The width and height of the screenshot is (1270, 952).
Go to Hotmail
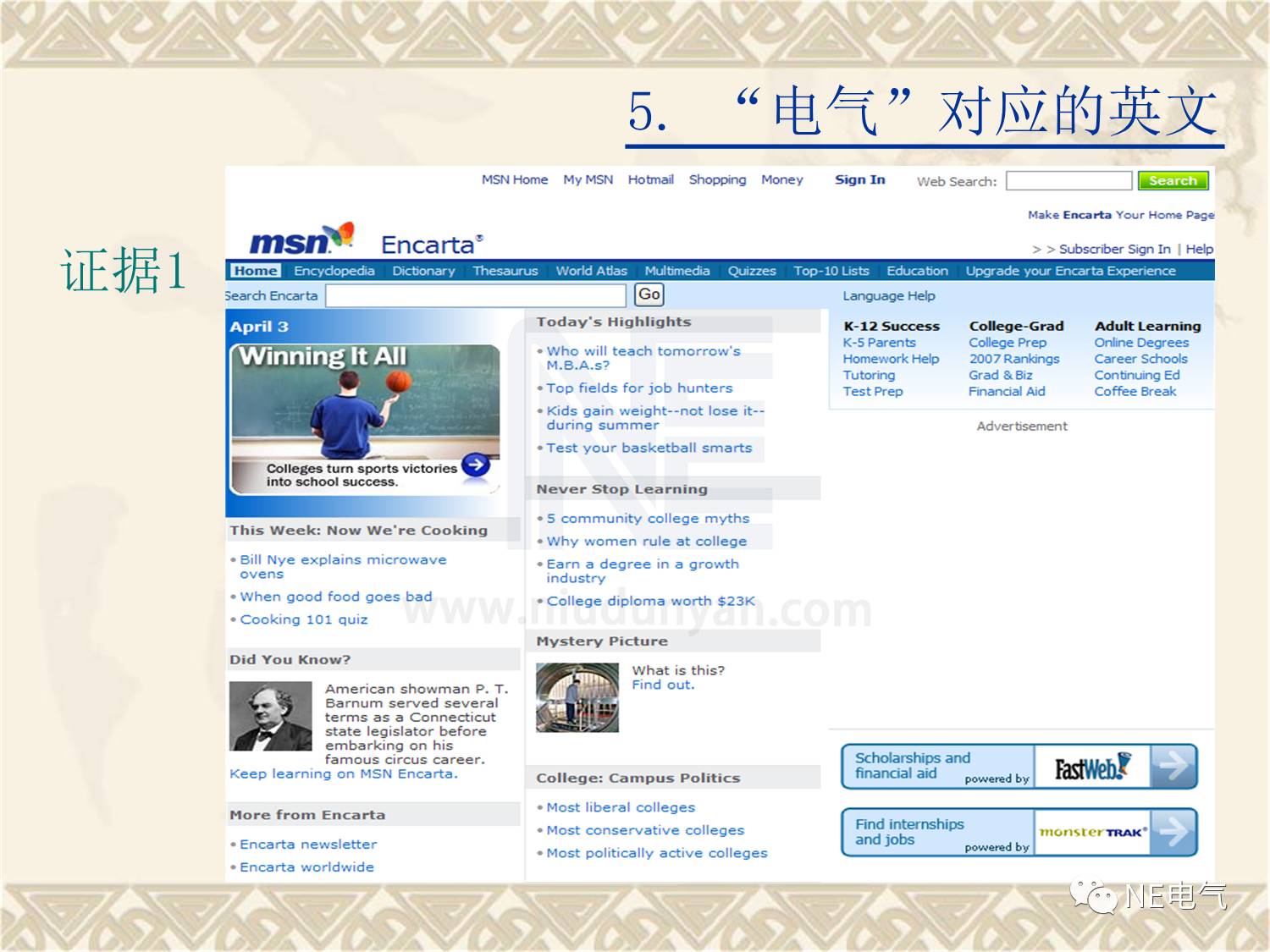[651, 180]
